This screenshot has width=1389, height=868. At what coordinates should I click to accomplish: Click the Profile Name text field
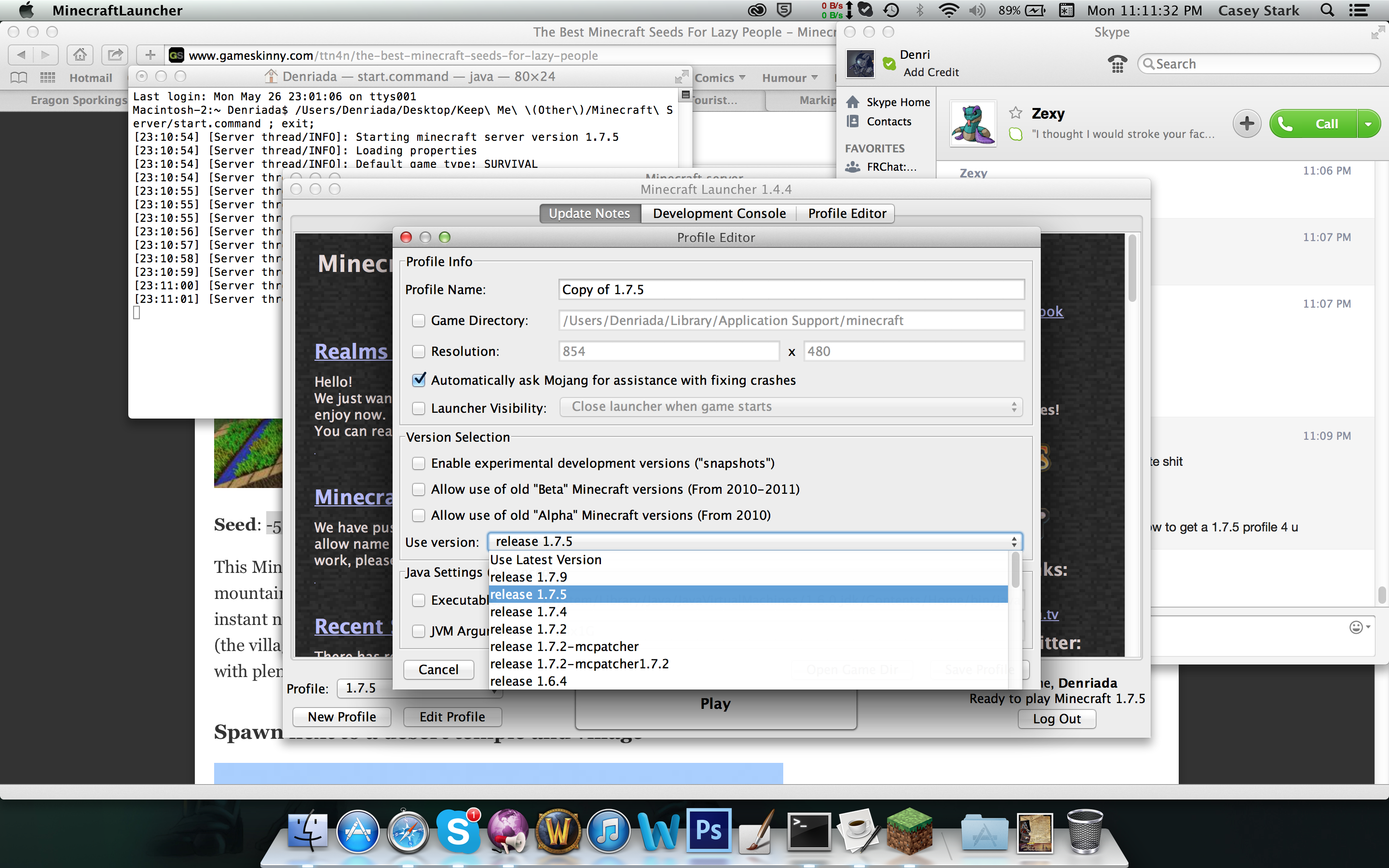point(791,290)
